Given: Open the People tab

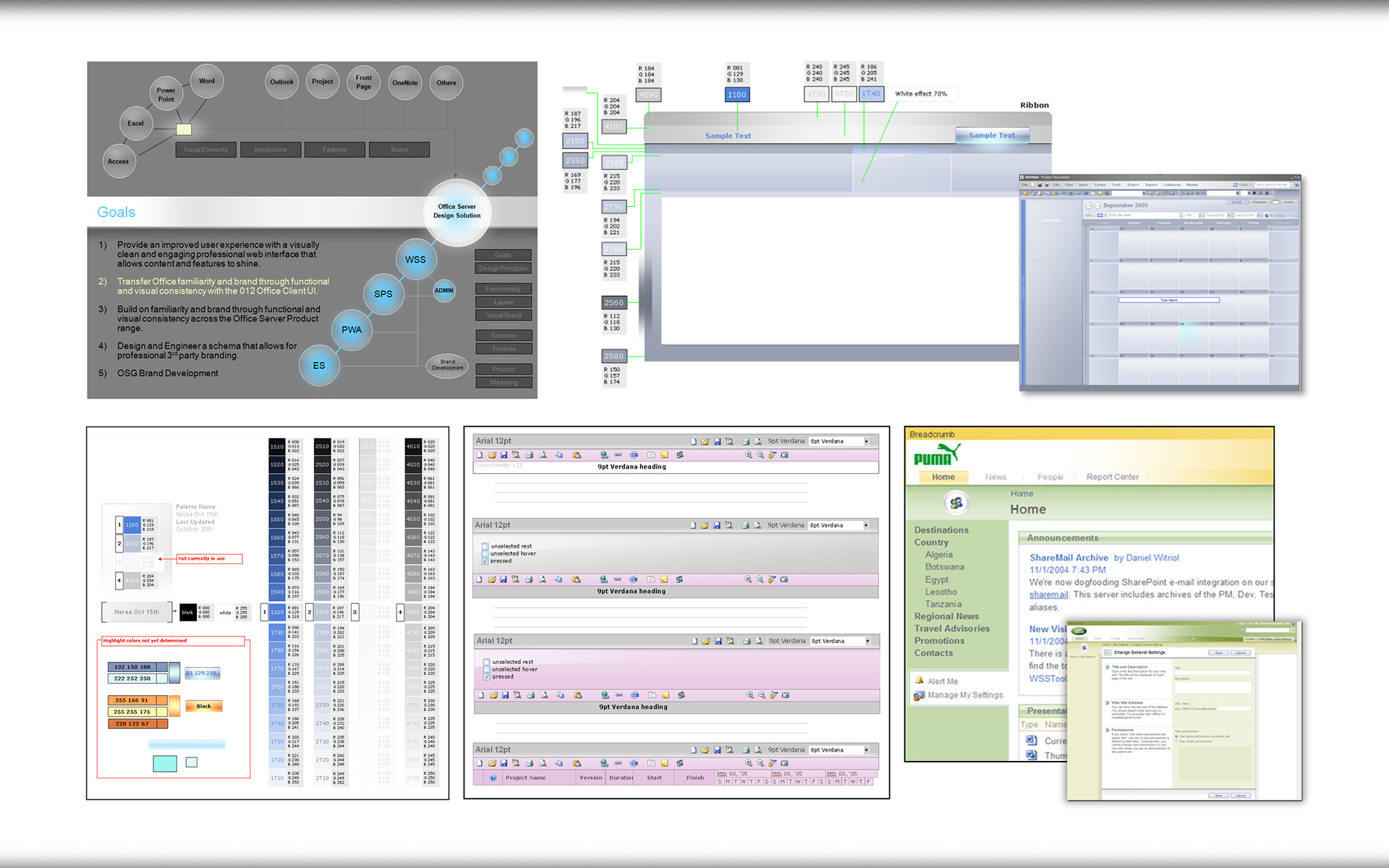Looking at the screenshot, I should [x=1050, y=477].
